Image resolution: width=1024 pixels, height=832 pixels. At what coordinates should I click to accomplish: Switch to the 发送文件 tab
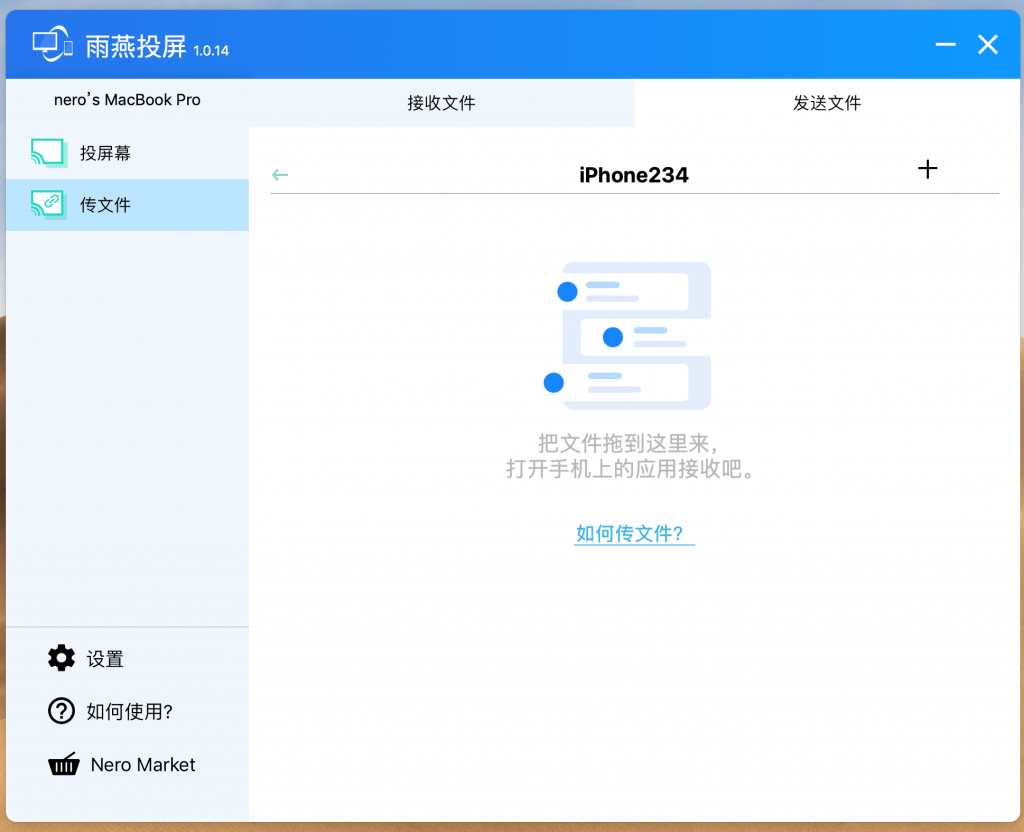tap(827, 103)
